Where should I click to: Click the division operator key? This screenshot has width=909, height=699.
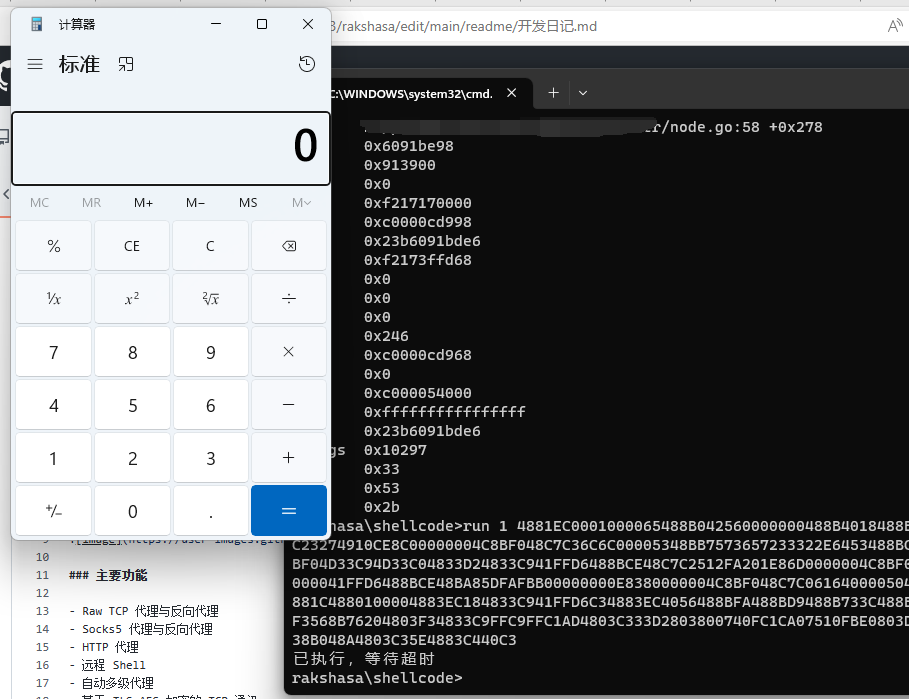(289, 298)
